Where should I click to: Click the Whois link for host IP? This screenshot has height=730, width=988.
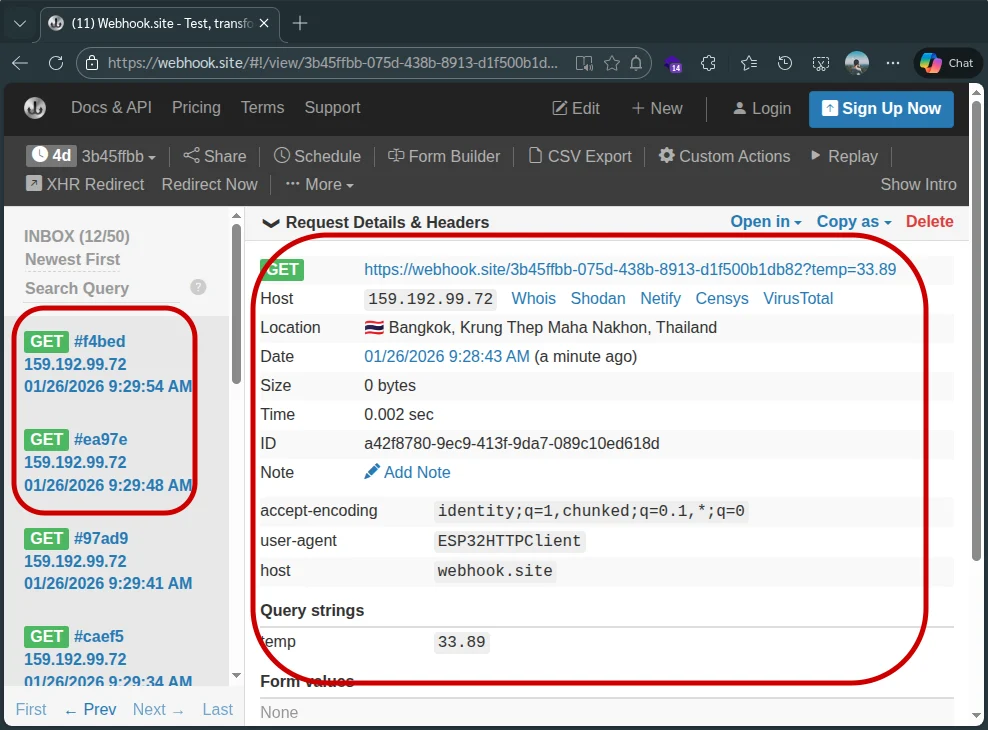click(x=533, y=298)
